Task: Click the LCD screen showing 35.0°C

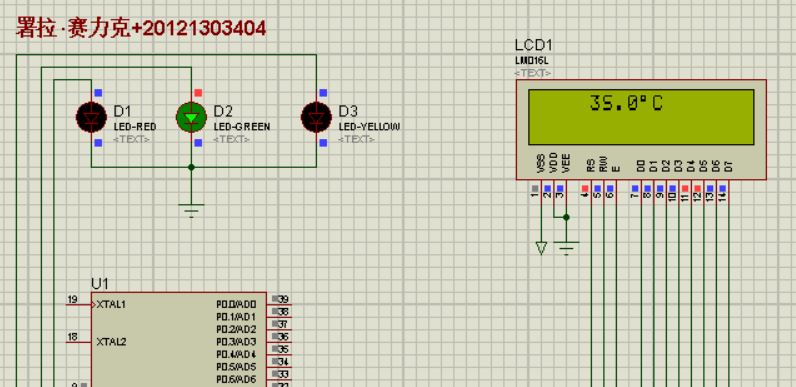Action: tap(641, 117)
